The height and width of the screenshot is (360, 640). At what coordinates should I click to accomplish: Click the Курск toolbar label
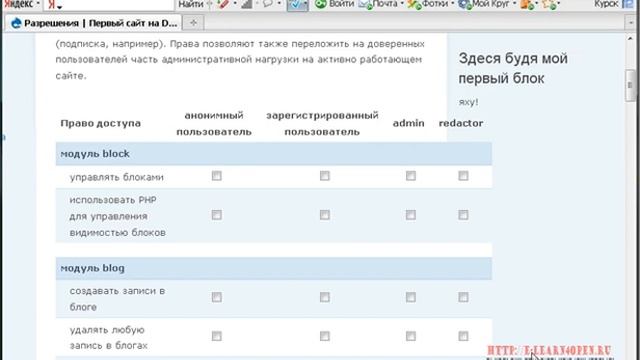(606, 4)
